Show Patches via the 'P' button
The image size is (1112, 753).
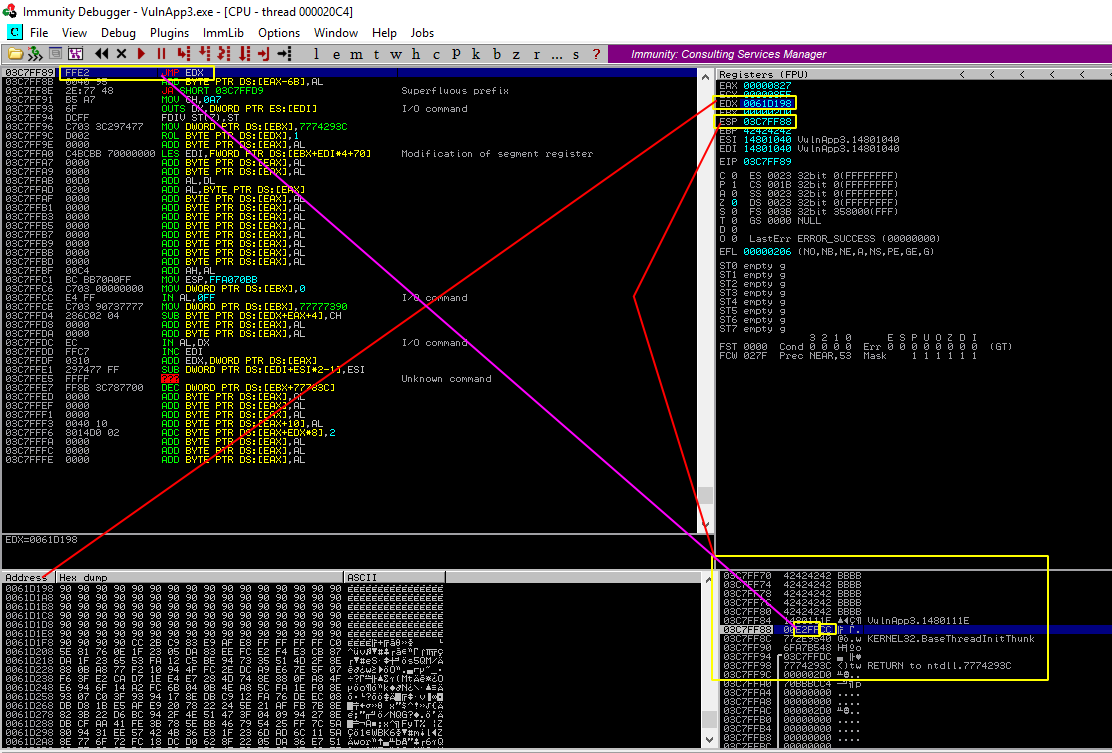[x=456, y=54]
